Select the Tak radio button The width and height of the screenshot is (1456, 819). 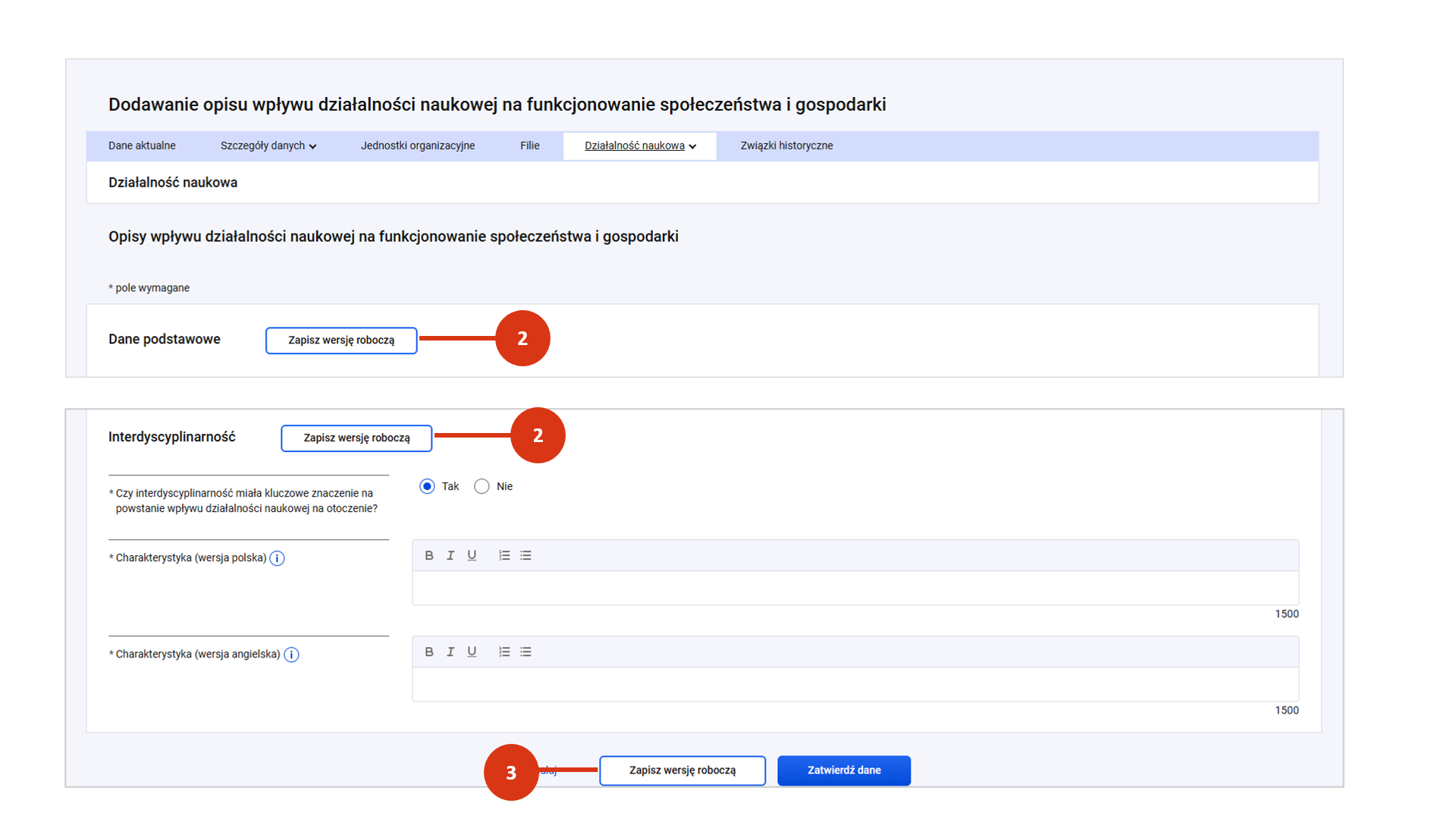[x=427, y=487]
